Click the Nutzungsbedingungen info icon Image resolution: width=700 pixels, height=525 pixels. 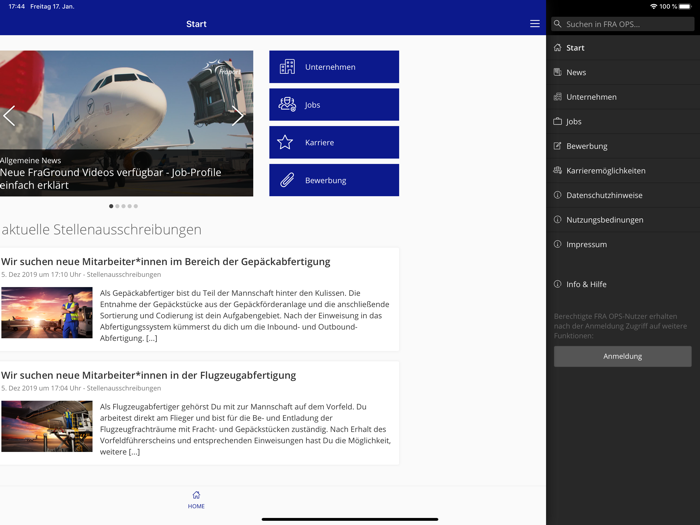point(557,219)
